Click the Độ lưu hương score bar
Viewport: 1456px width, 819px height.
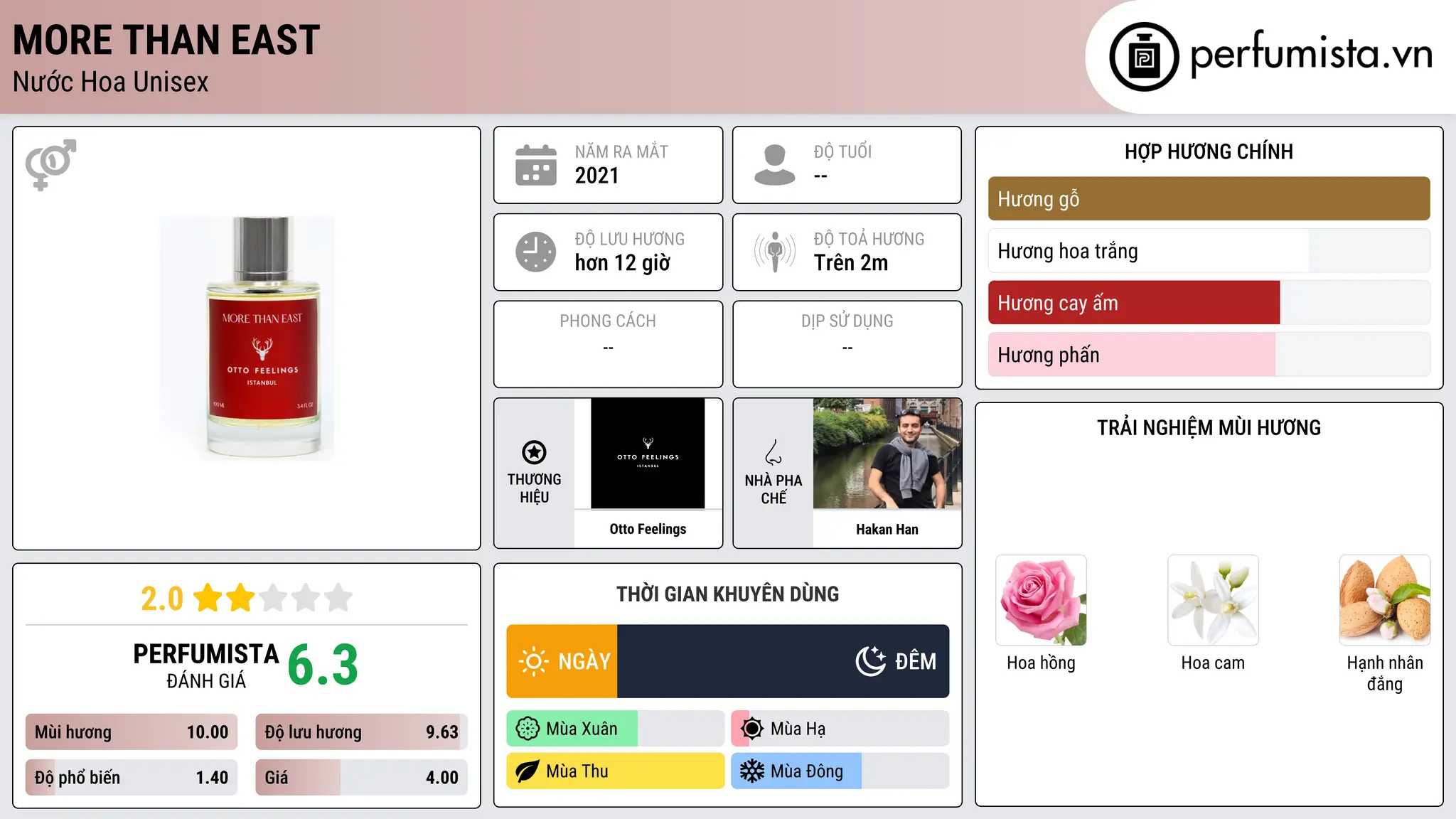[x=361, y=732]
